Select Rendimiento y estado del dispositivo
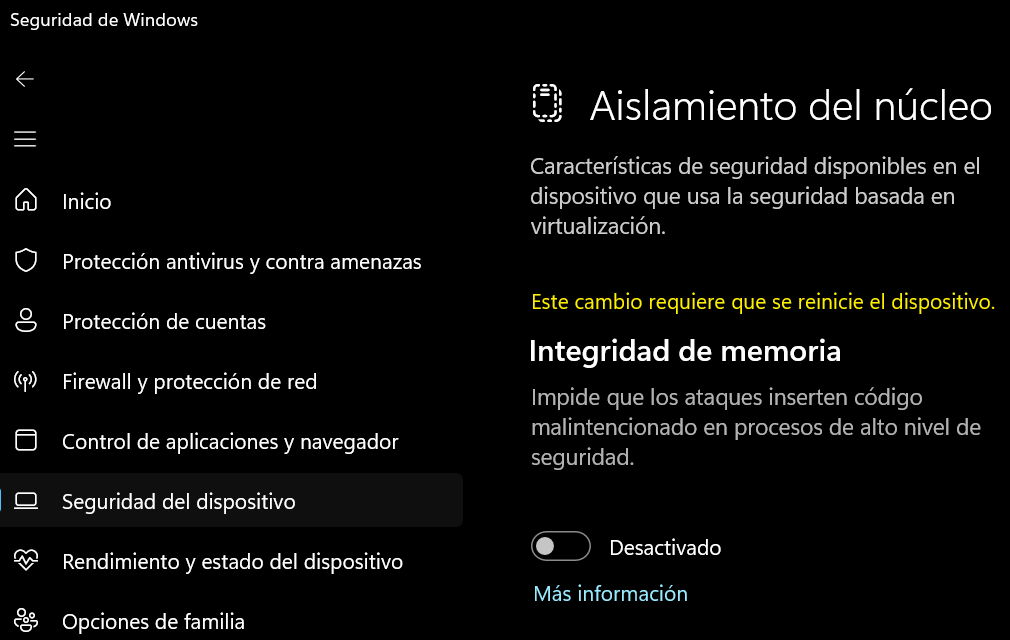The image size is (1010, 640). (232, 562)
